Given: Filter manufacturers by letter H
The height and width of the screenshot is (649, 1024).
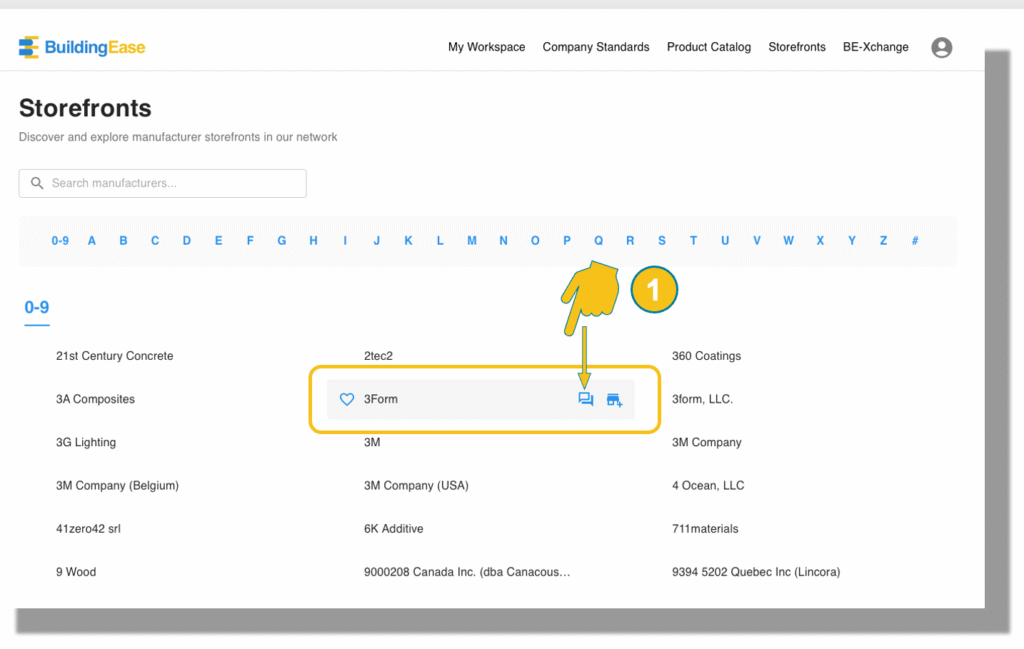Looking at the screenshot, I should [x=313, y=241].
